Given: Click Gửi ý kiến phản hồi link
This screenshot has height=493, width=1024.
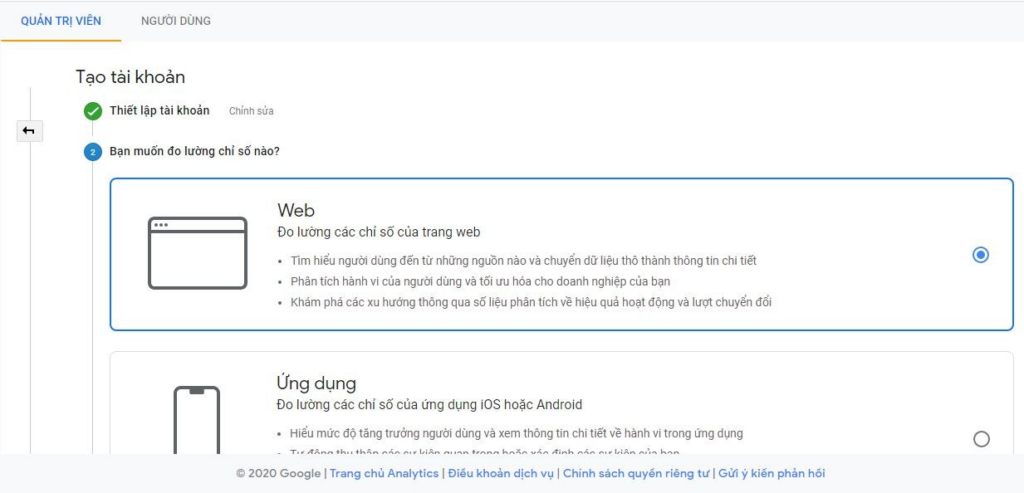Looking at the screenshot, I should pos(771,474).
